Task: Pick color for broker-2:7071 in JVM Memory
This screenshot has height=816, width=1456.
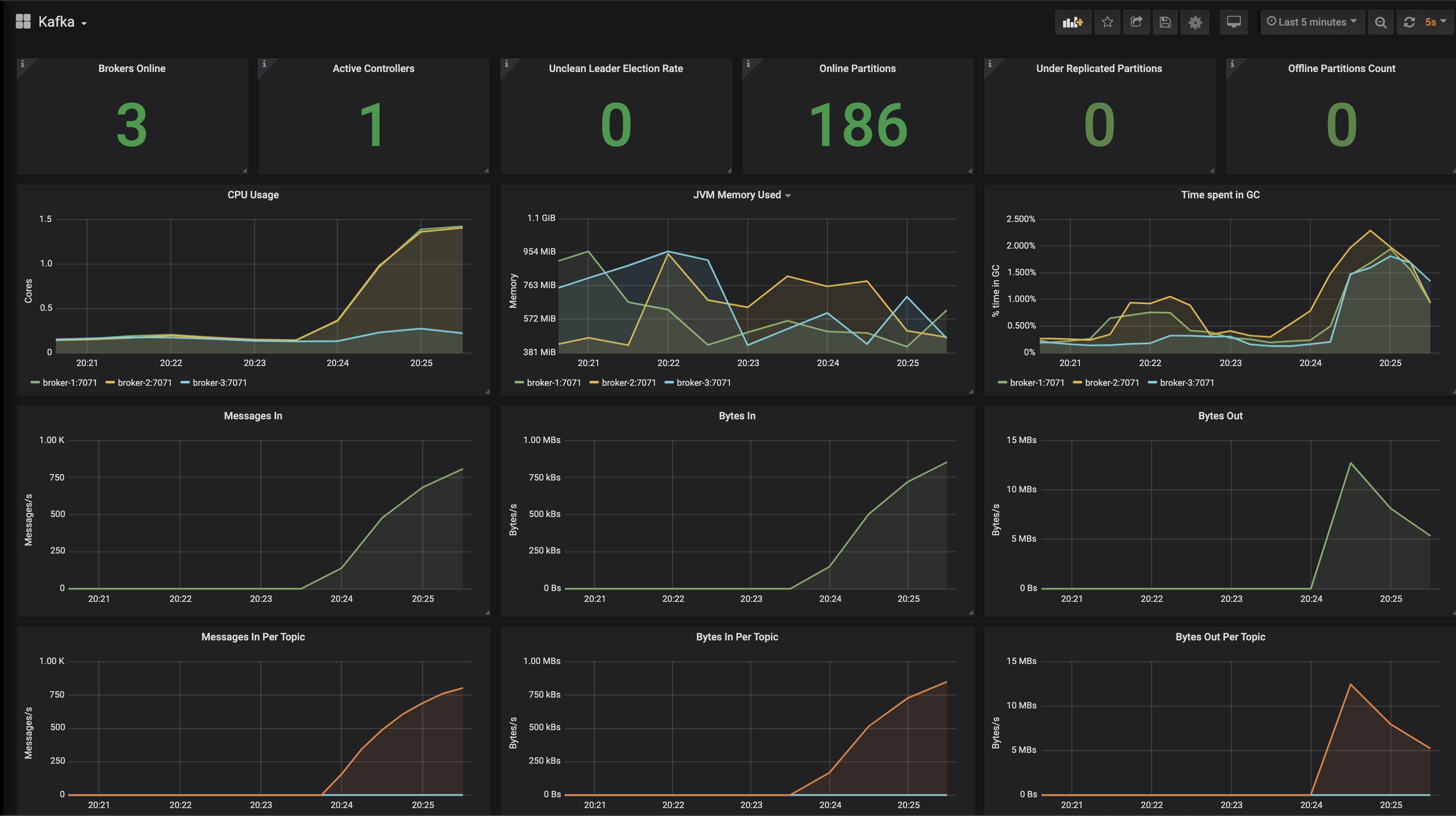Action: [594, 382]
